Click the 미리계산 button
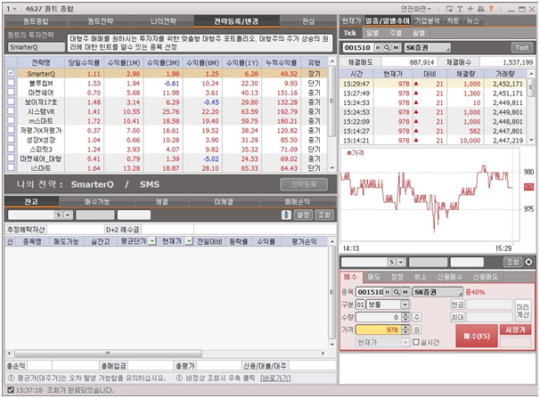Screen dimensions: 540x398 coord(522,311)
